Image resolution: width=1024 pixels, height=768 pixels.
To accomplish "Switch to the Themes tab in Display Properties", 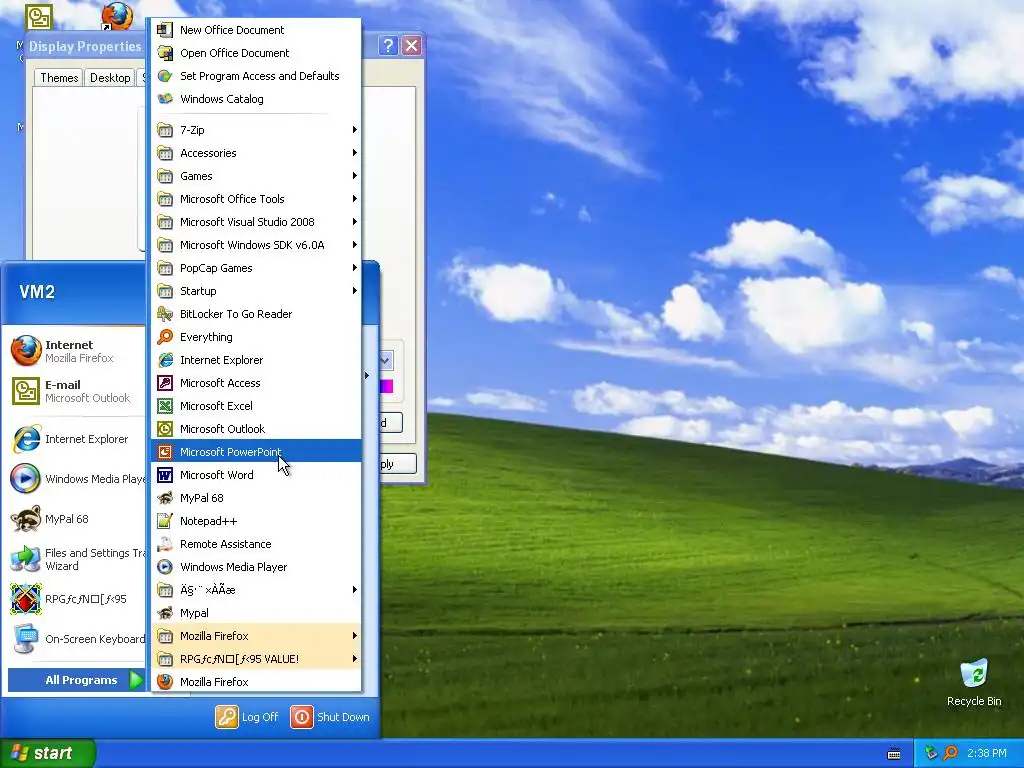I will click(x=59, y=78).
